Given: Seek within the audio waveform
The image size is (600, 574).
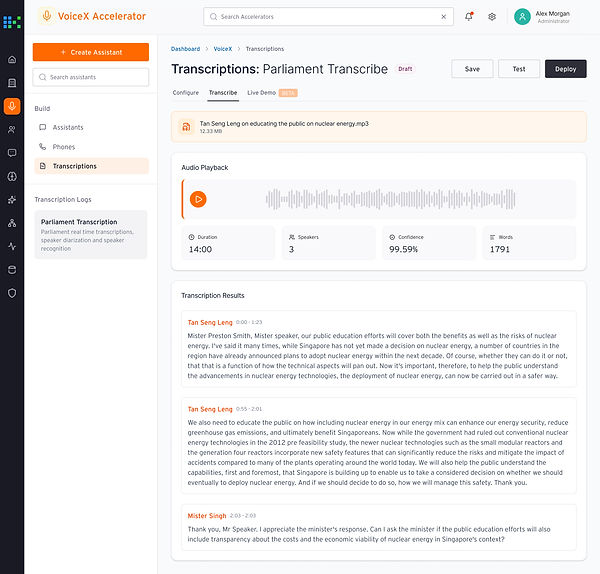Looking at the screenshot, I should point(390,199).
